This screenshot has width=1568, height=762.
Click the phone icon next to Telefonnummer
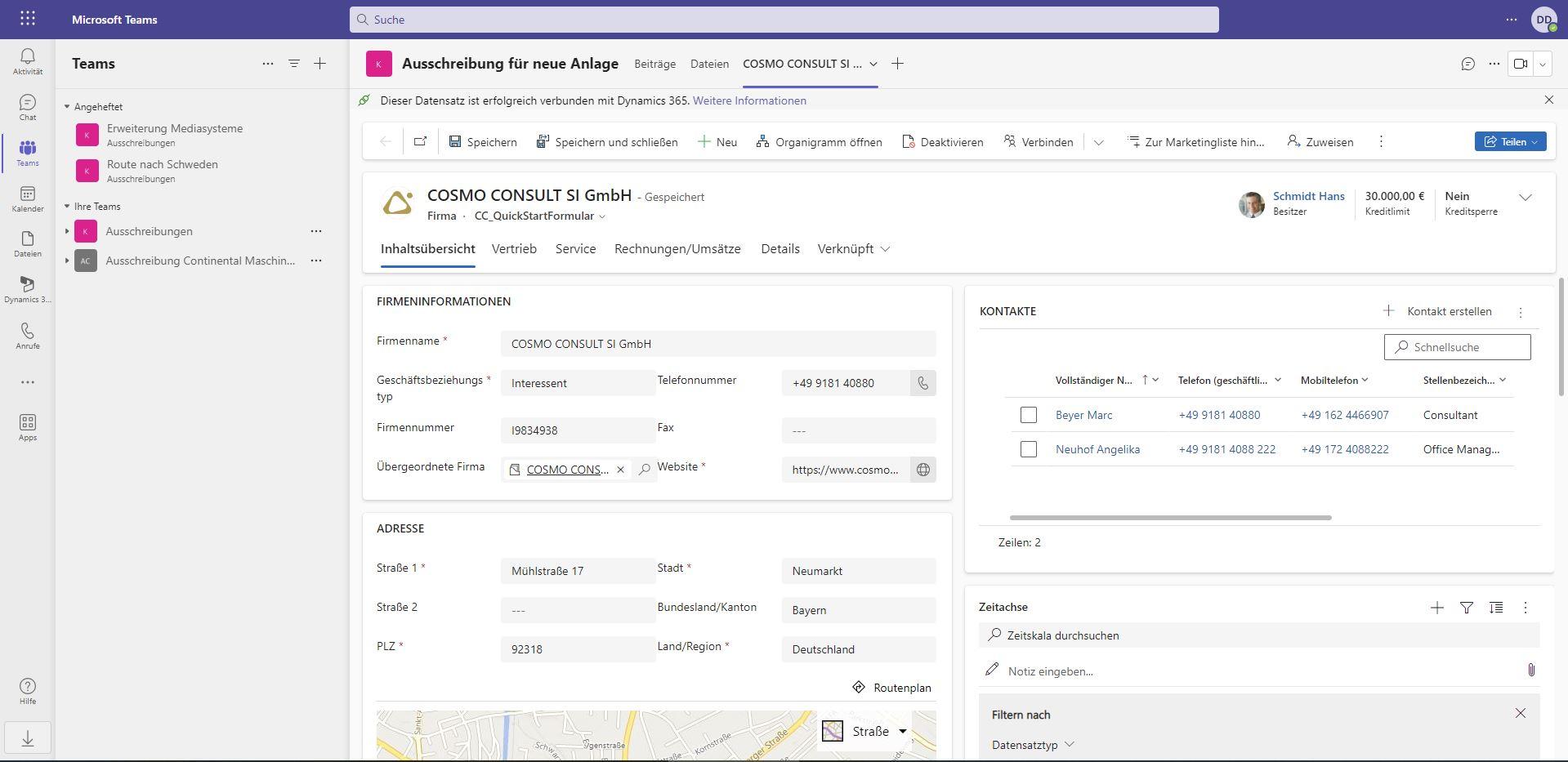click(x=922, y=383)
